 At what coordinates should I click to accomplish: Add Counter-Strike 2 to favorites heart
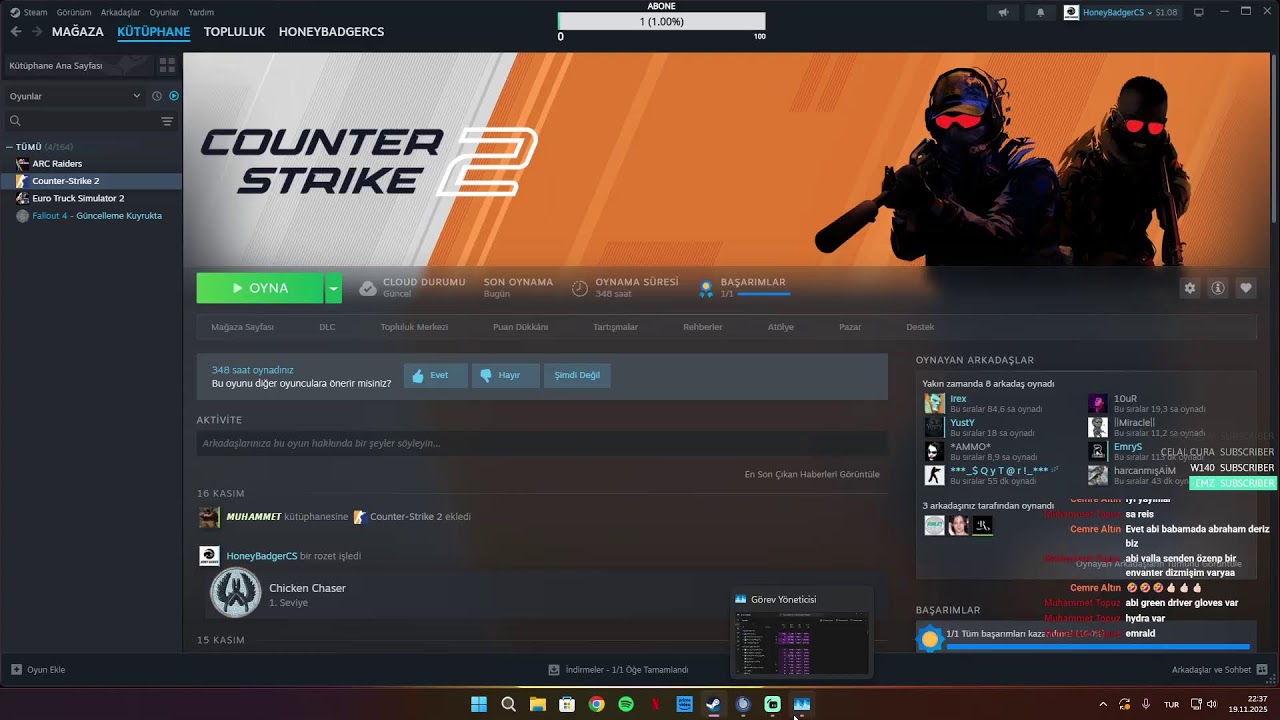point(1246,288)
